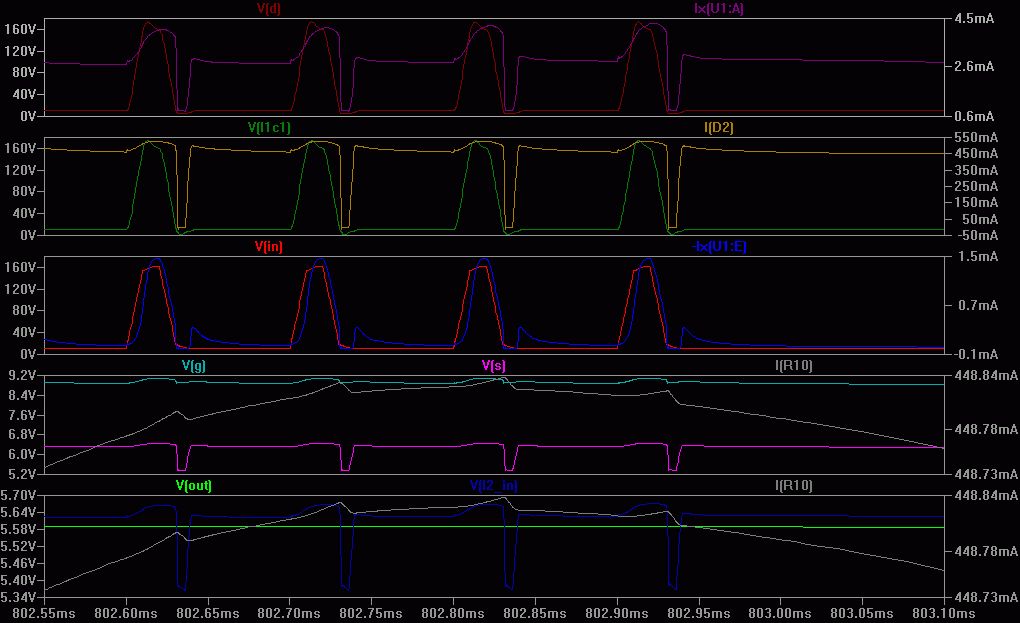Viewport: 1020px width, 623px height.
Task: Click I(R10) label in the V(g) pane
Action: 794,365
